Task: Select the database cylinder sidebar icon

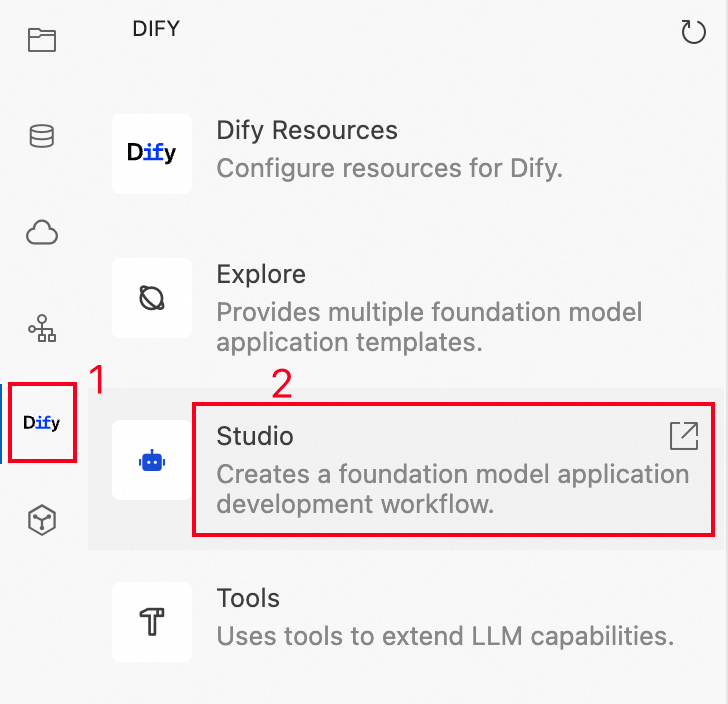Action: 42,136
